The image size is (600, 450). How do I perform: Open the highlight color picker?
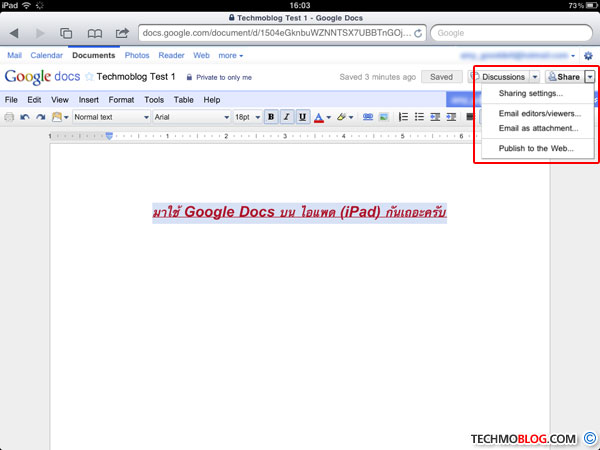click(x=345, y=117)
